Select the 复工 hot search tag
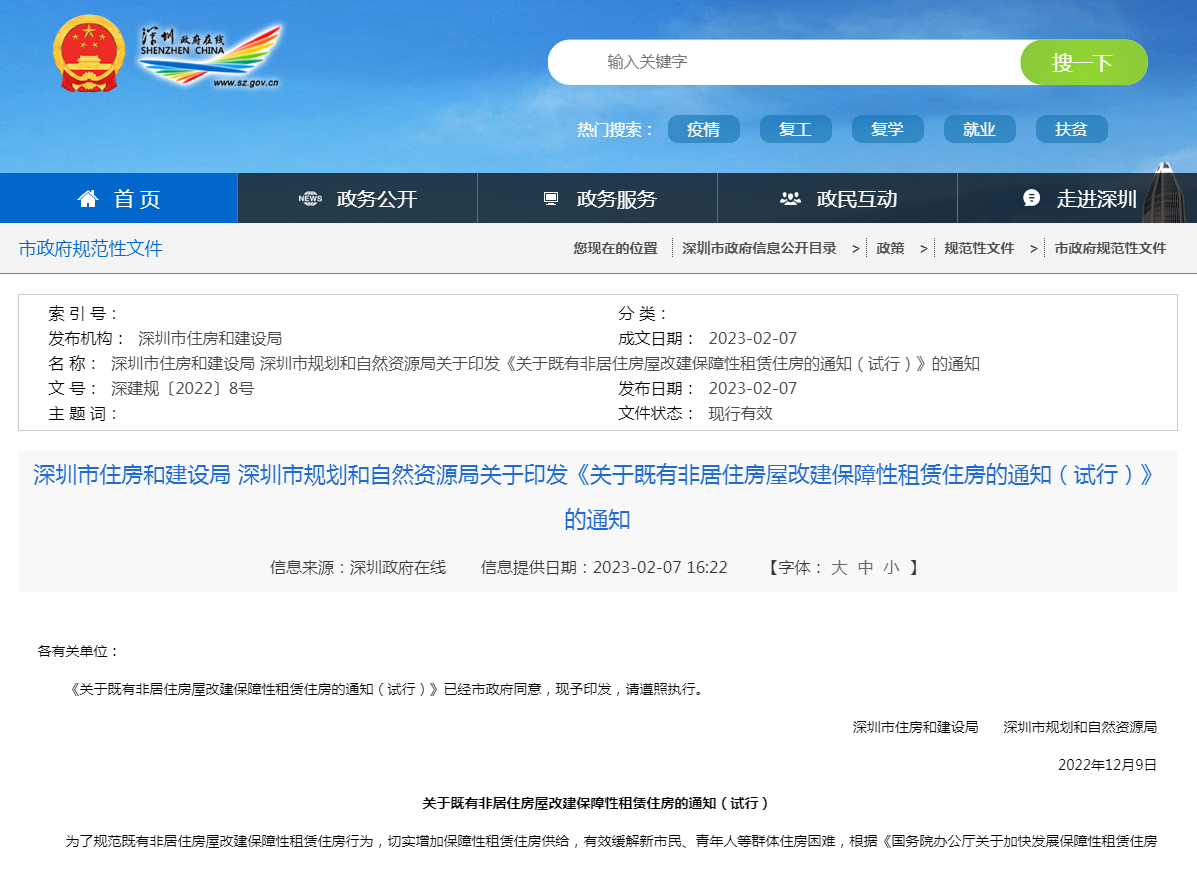Image resolution: width=1197 pixels, height=871 pixels. point(795,129)
